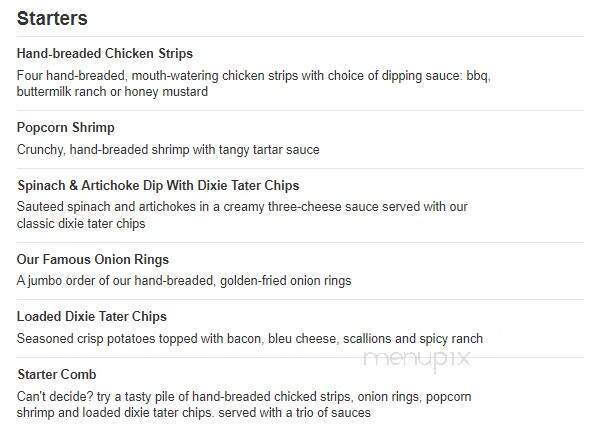This screenshot has width=596, height=441.
Task: Open Our Famous Onion Rings item
Action: click(93, 259)
